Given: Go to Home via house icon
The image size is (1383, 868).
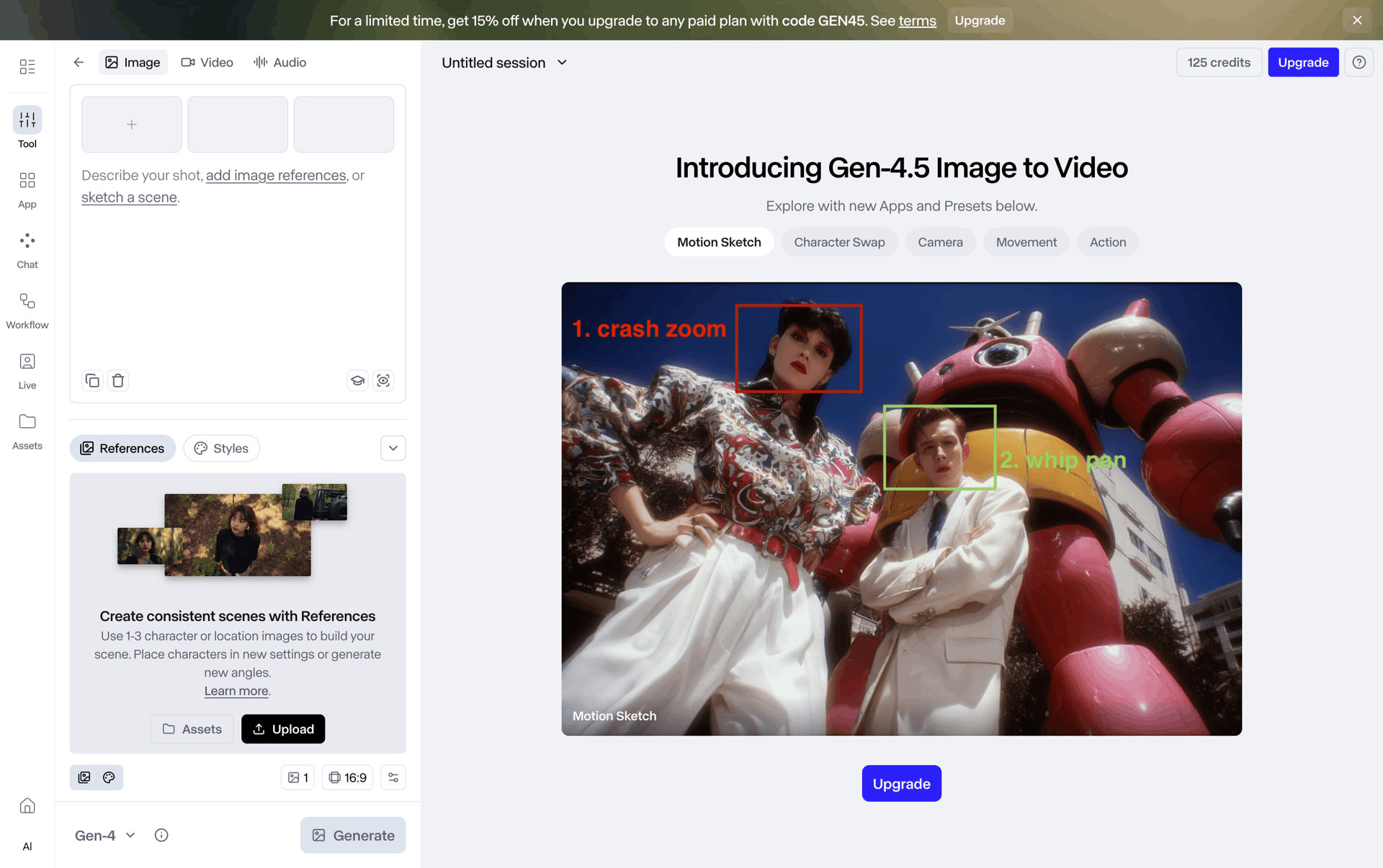Looking at the screenshot, I should [x=27, y=805].
